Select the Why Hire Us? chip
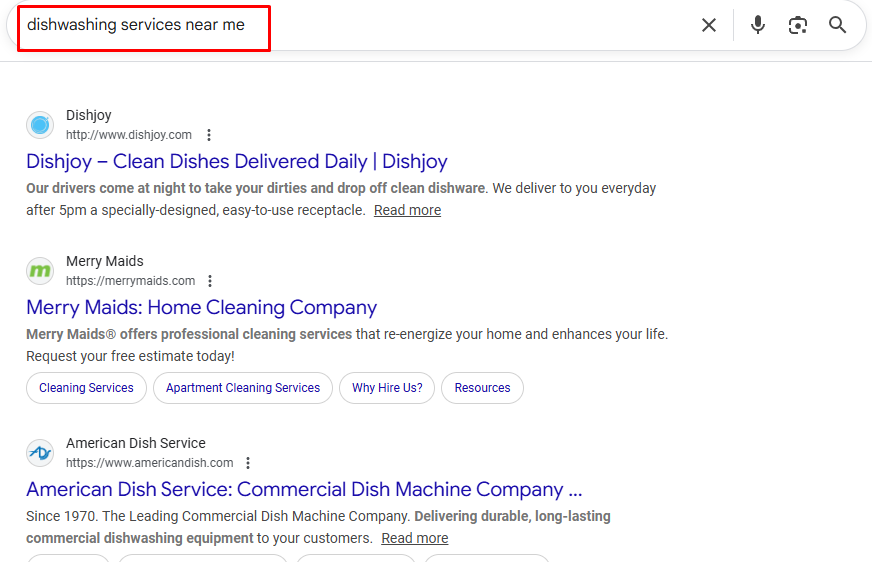The width and height of the screenshot is (872, 562). point(387,388)
